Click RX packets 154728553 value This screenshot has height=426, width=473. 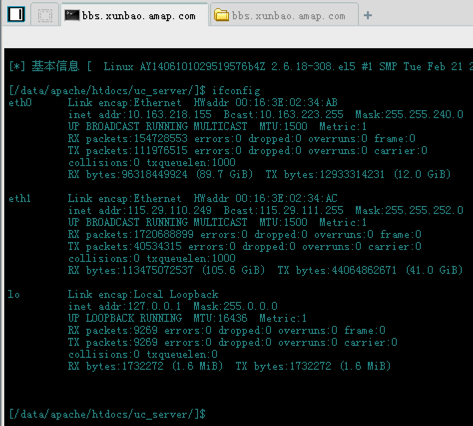coord(161,138)
